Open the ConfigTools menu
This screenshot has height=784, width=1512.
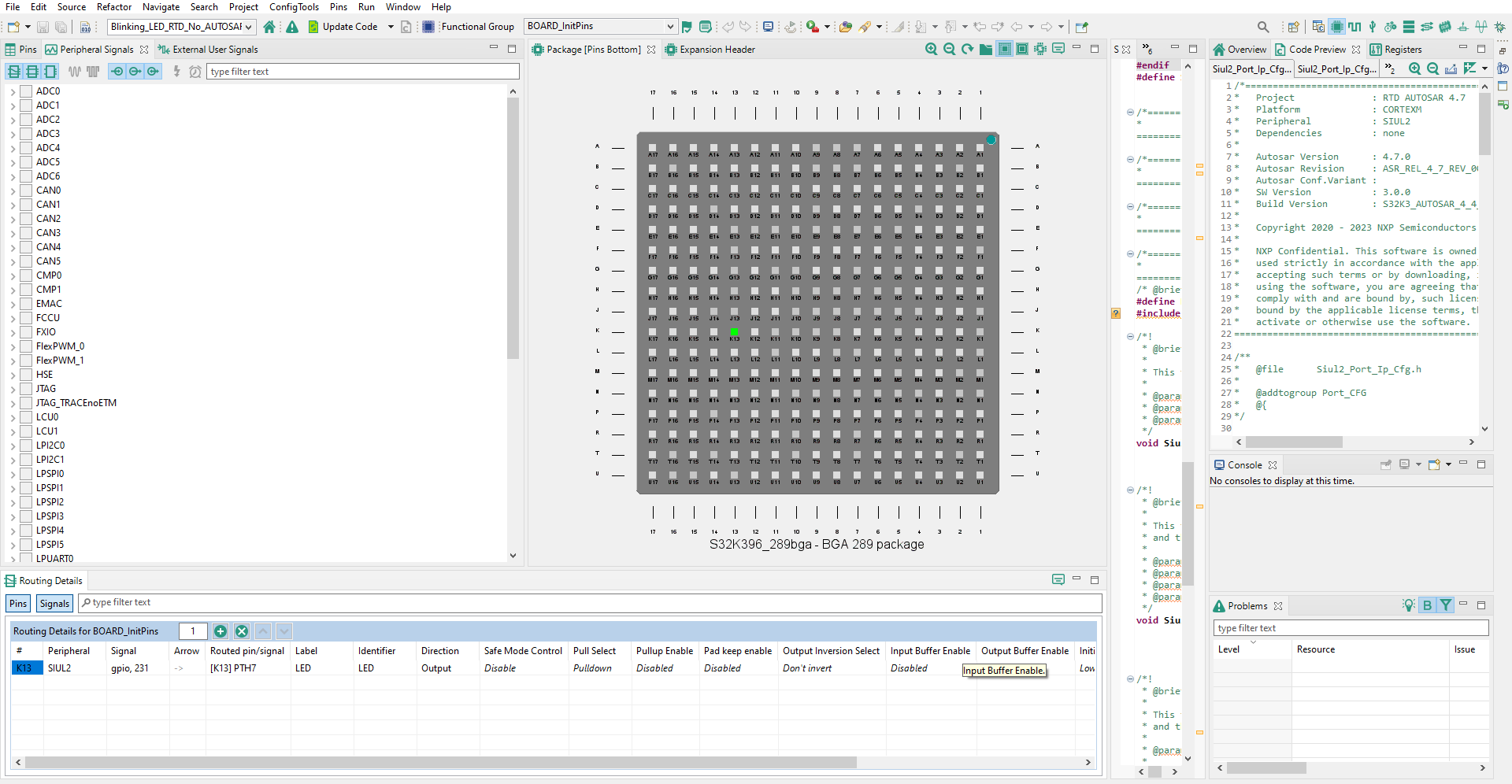[x=294, y=7]
